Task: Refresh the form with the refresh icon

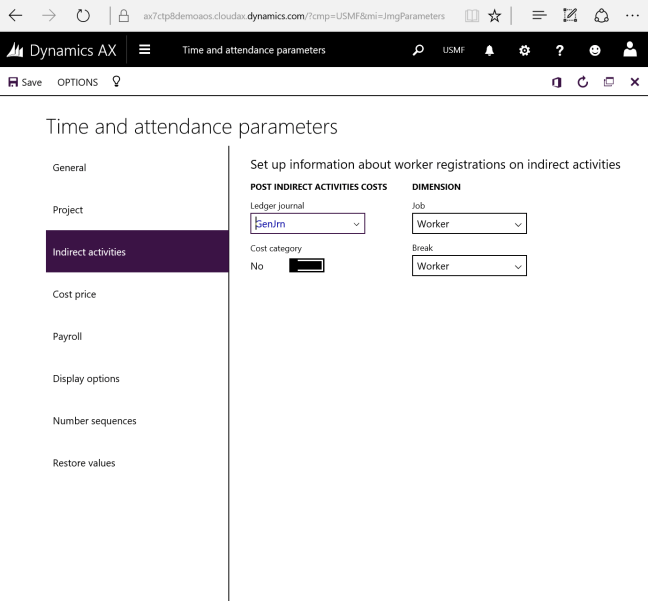Action: tap(582, 82)
